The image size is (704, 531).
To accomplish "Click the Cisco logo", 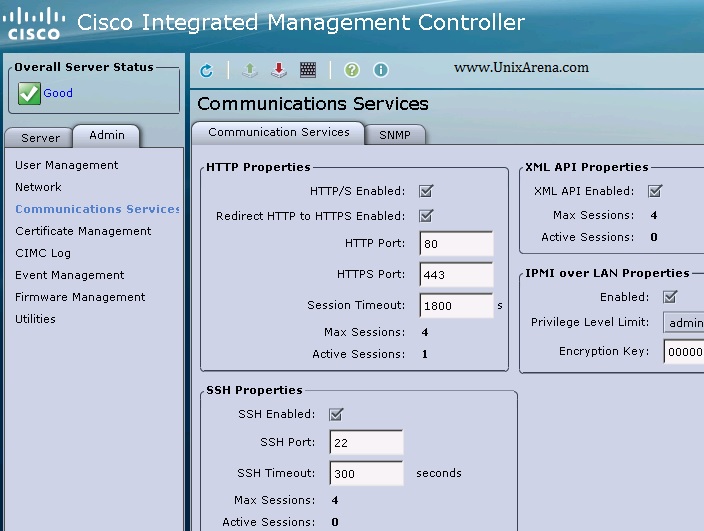I will (34, 25).
